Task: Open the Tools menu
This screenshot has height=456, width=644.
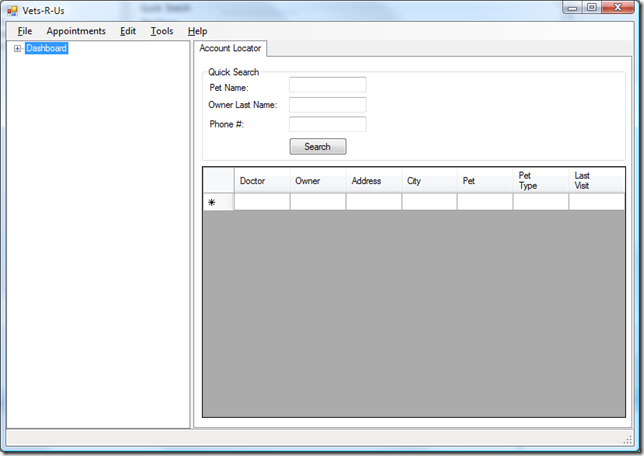Action: [x=162, y=31]
